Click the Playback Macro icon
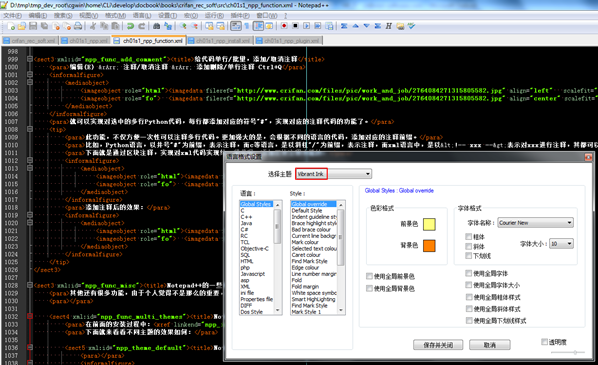The height and width of the screenshot is (365, 598). (x=306, y=26)
